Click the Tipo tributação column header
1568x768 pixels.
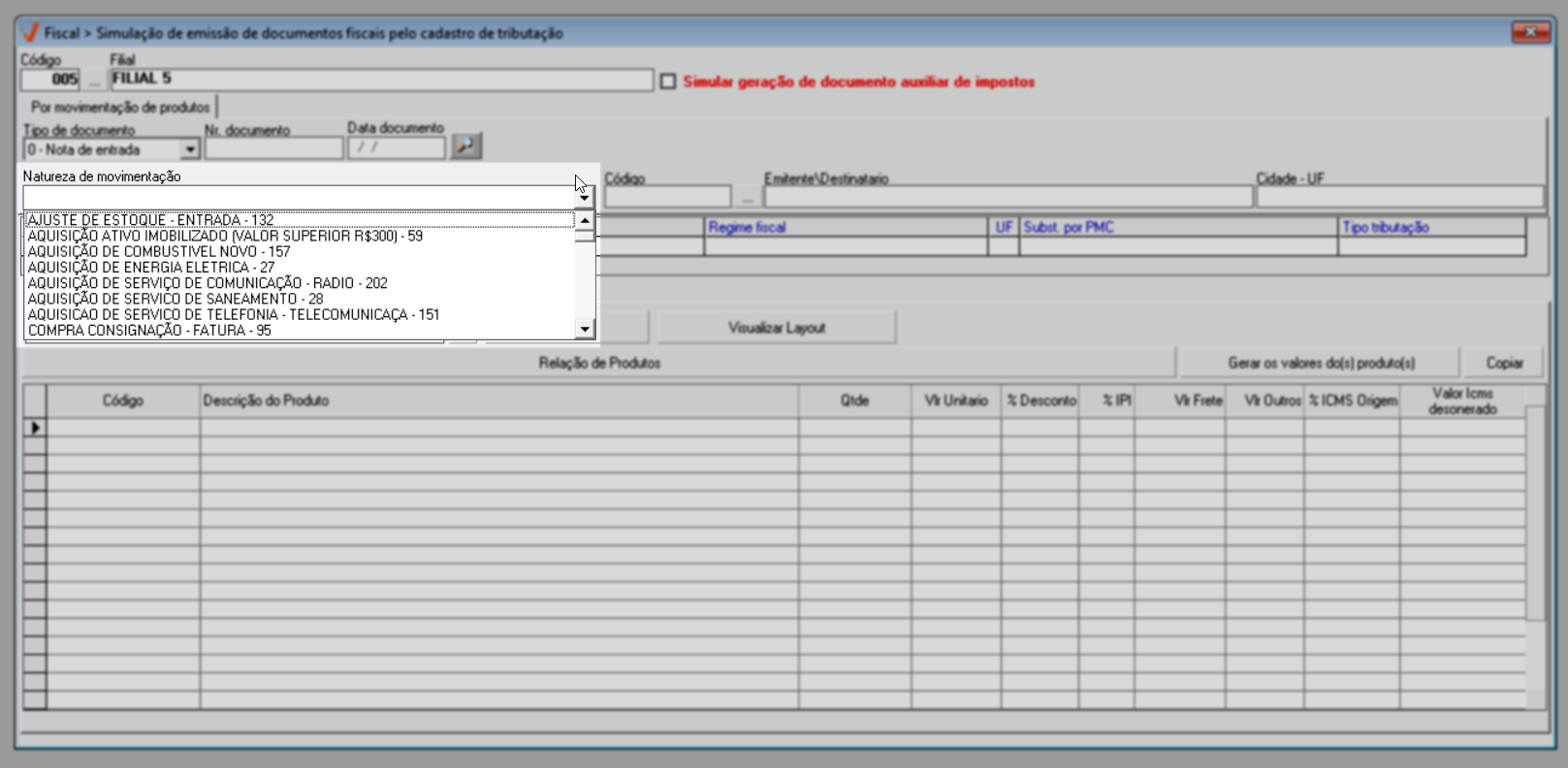(1431, 227)
